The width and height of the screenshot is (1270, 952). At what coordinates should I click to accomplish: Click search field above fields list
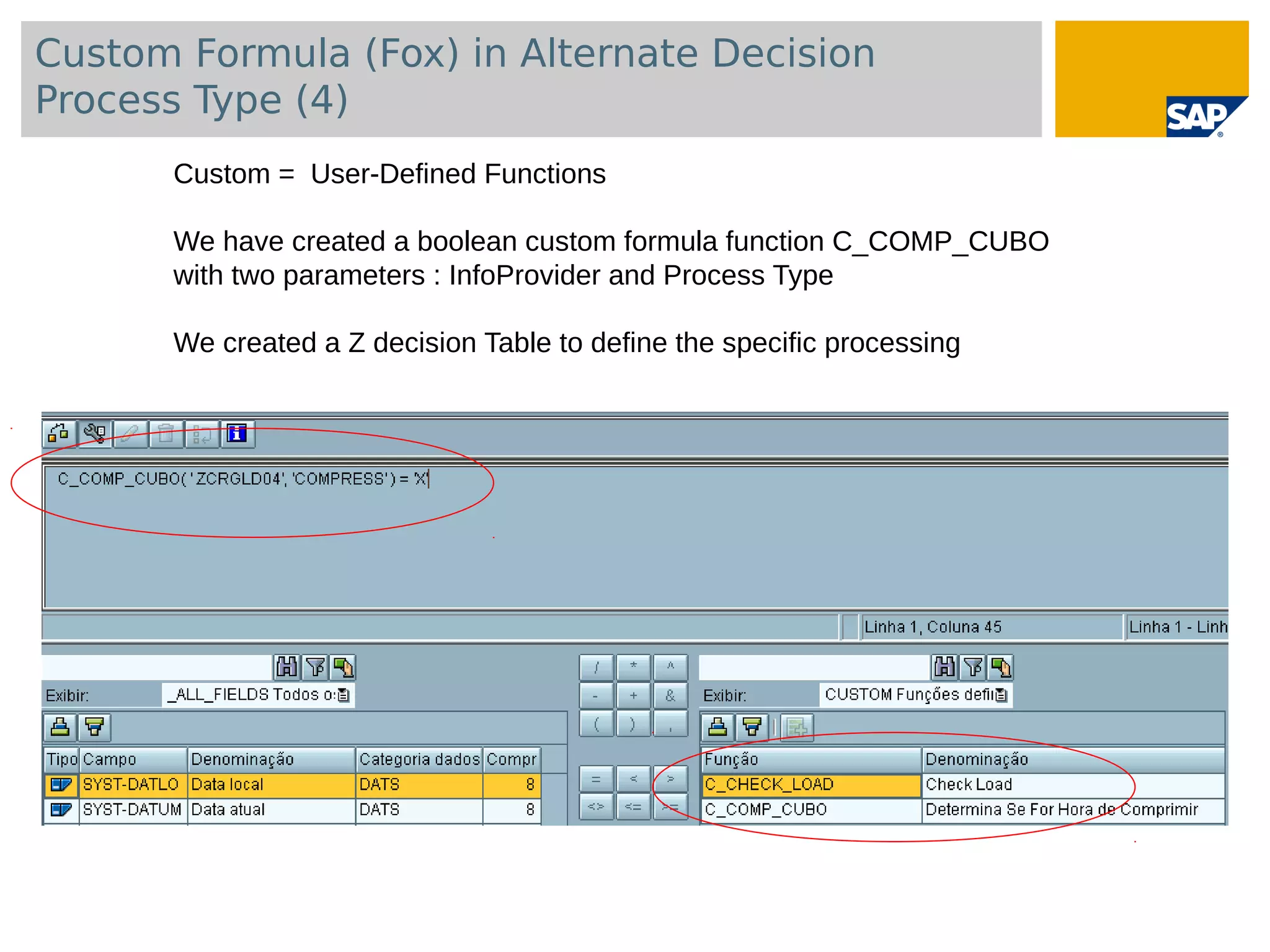click(157, 668)
